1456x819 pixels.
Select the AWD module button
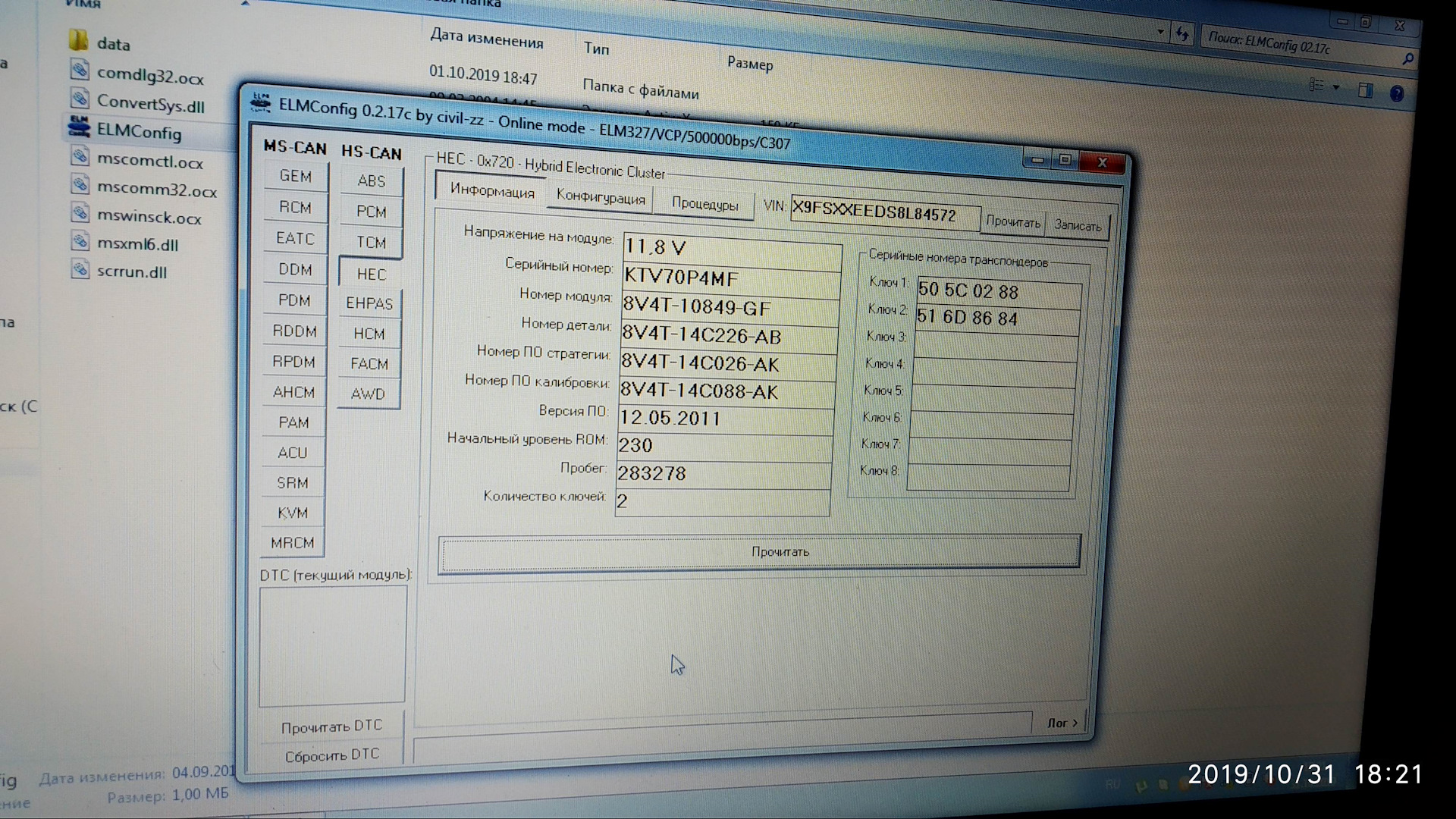(x=369, y=394)
